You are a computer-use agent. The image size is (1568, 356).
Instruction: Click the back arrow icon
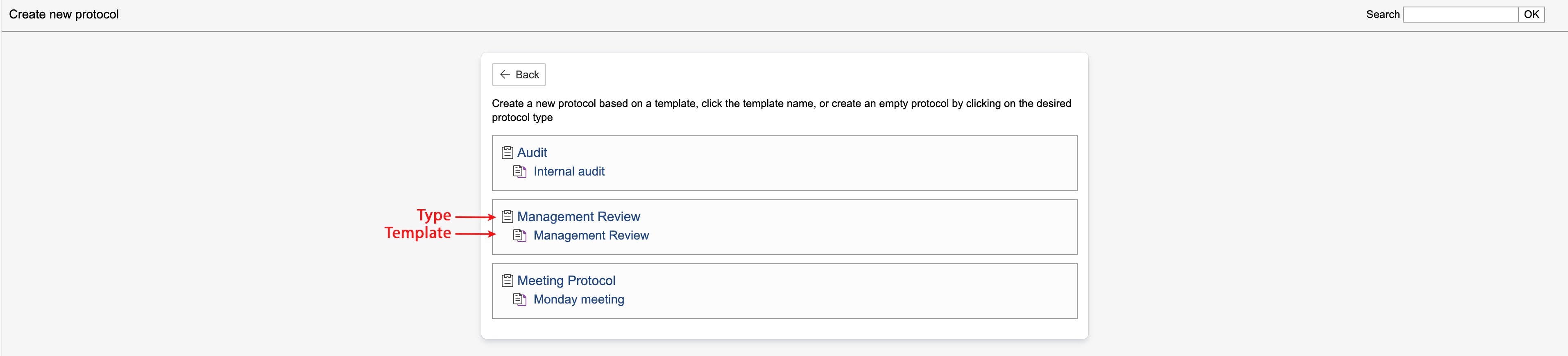(505, 74)
